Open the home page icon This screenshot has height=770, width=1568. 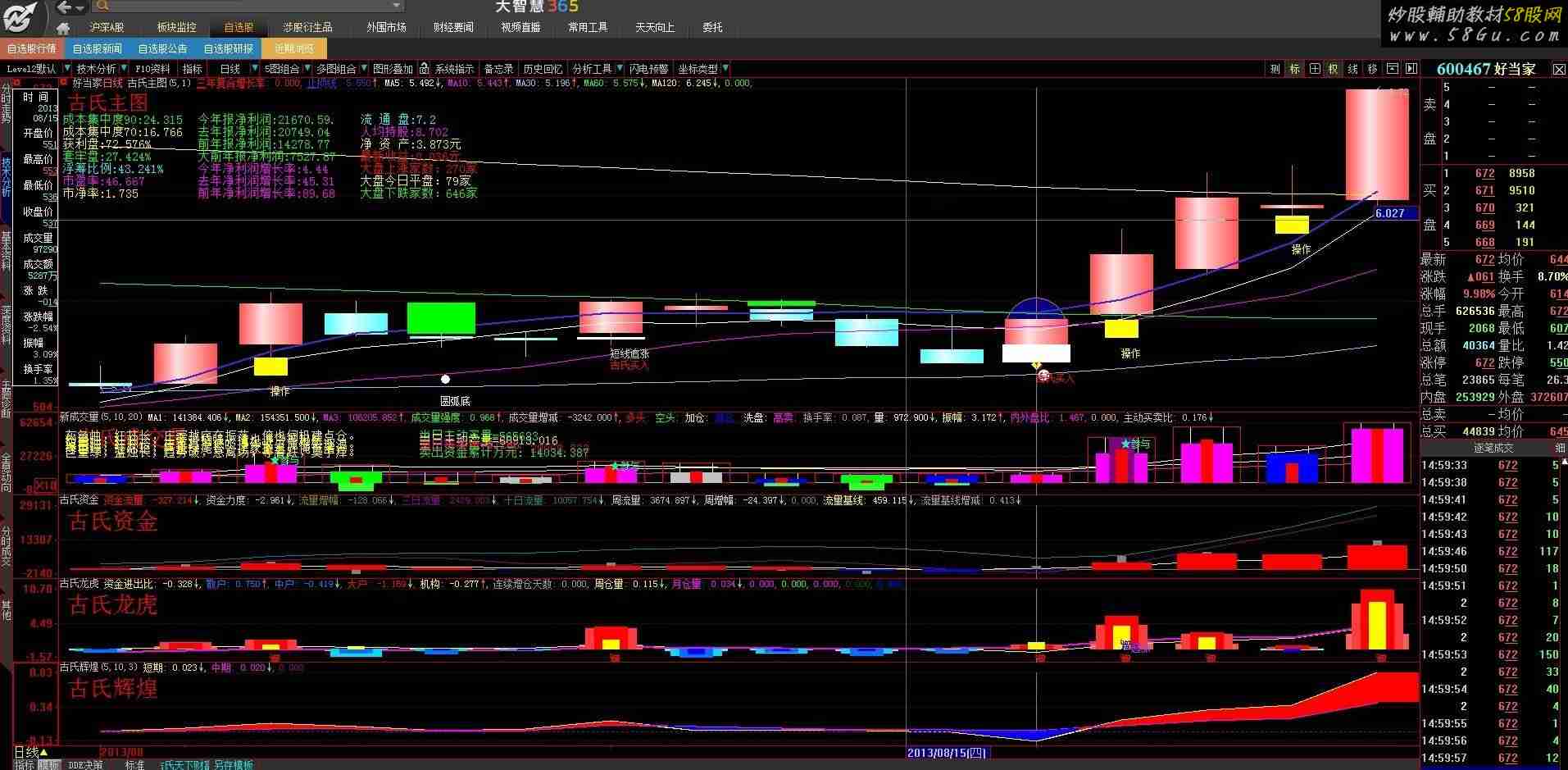[62, 28]
